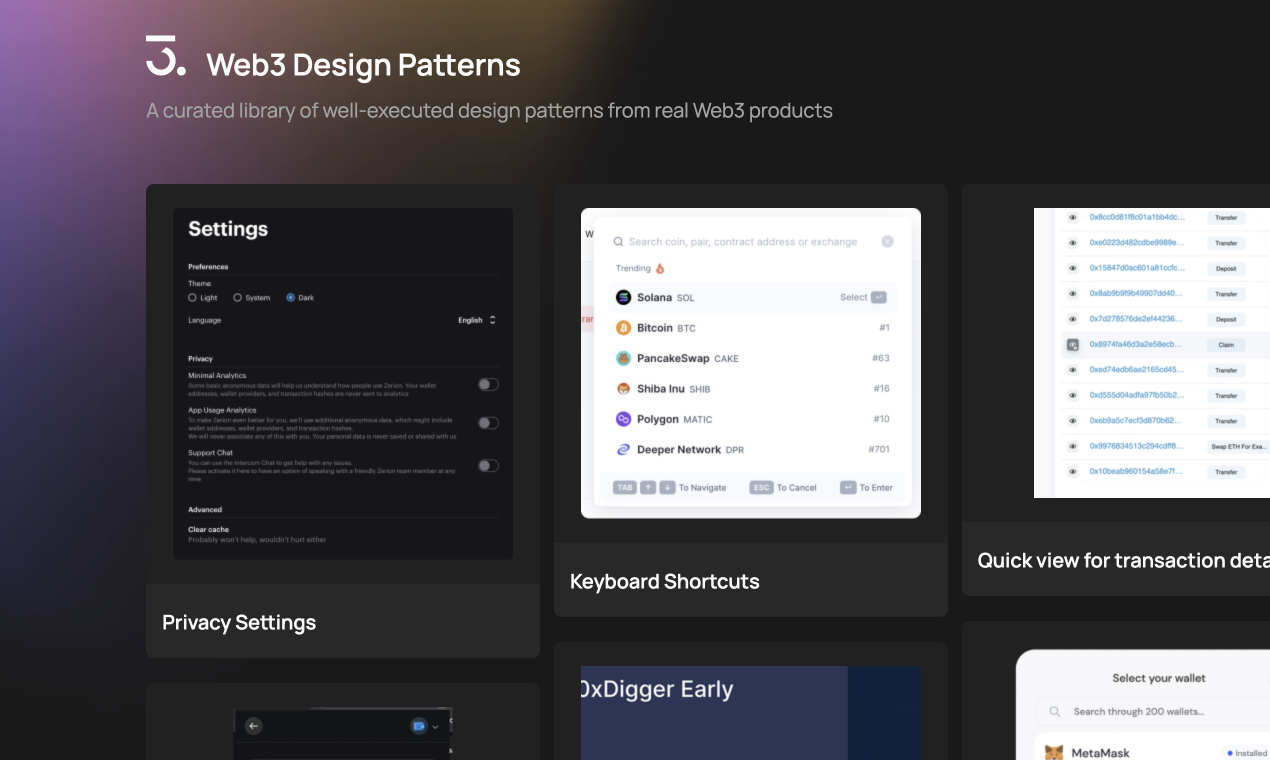Click the Shiba Inu coin icon

tap(624, 389)
